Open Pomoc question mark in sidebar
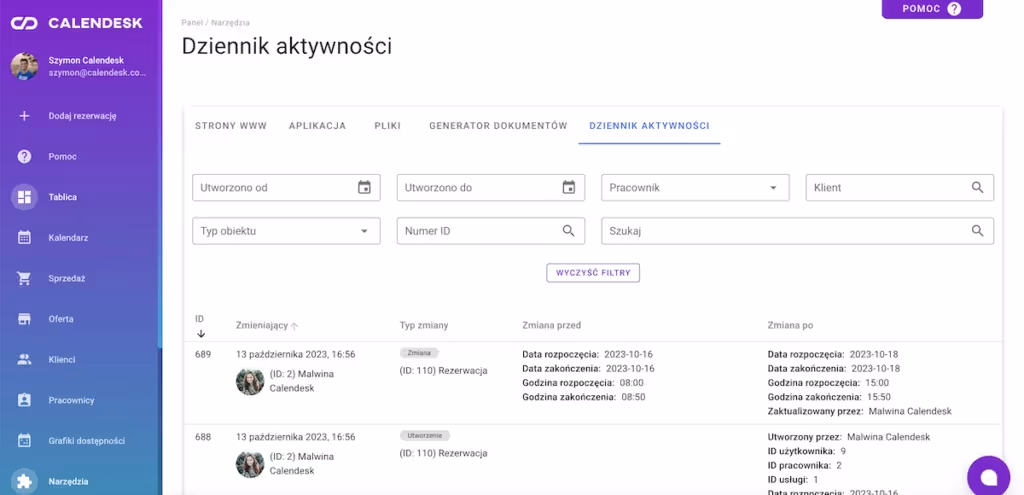The width and height of the screenshot is (1024, 495). pos(25,157)
